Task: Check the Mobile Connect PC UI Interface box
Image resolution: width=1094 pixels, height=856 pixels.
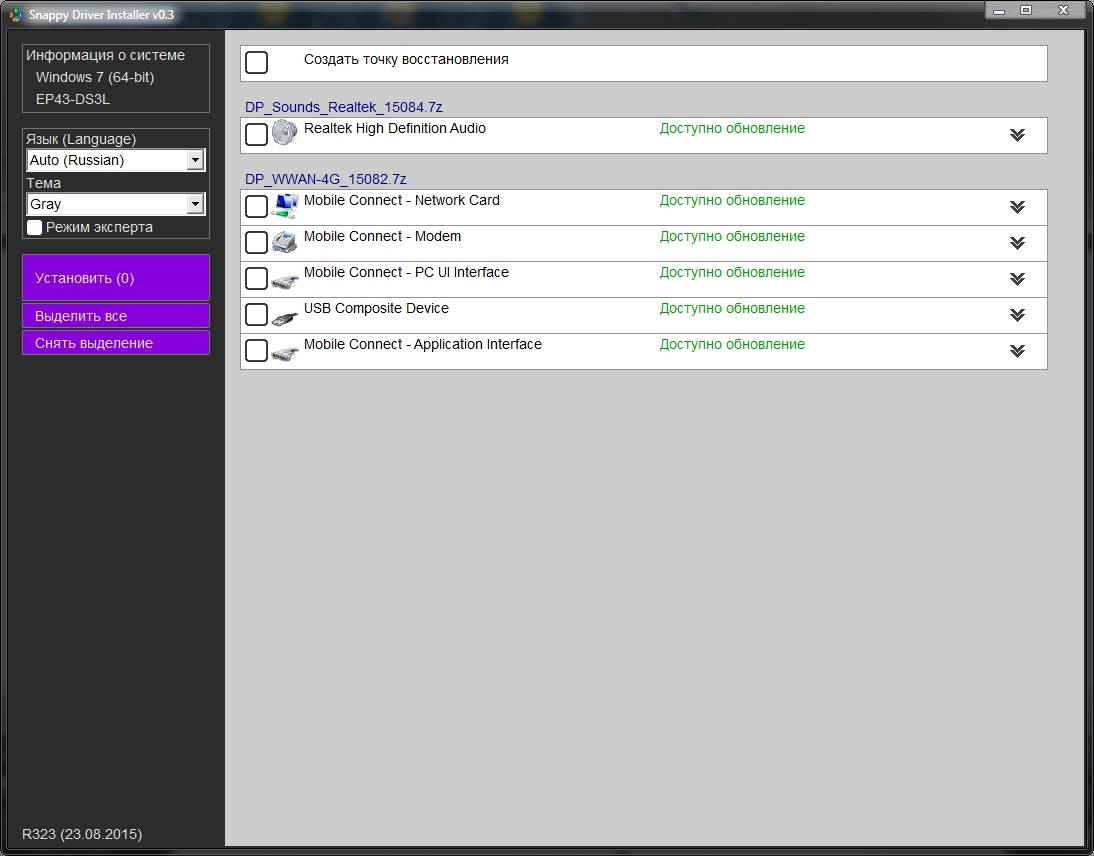Action: (257, 278)
